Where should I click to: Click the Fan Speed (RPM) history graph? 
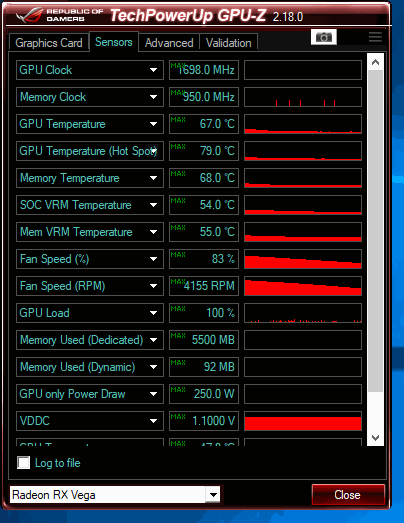point(303,286)
